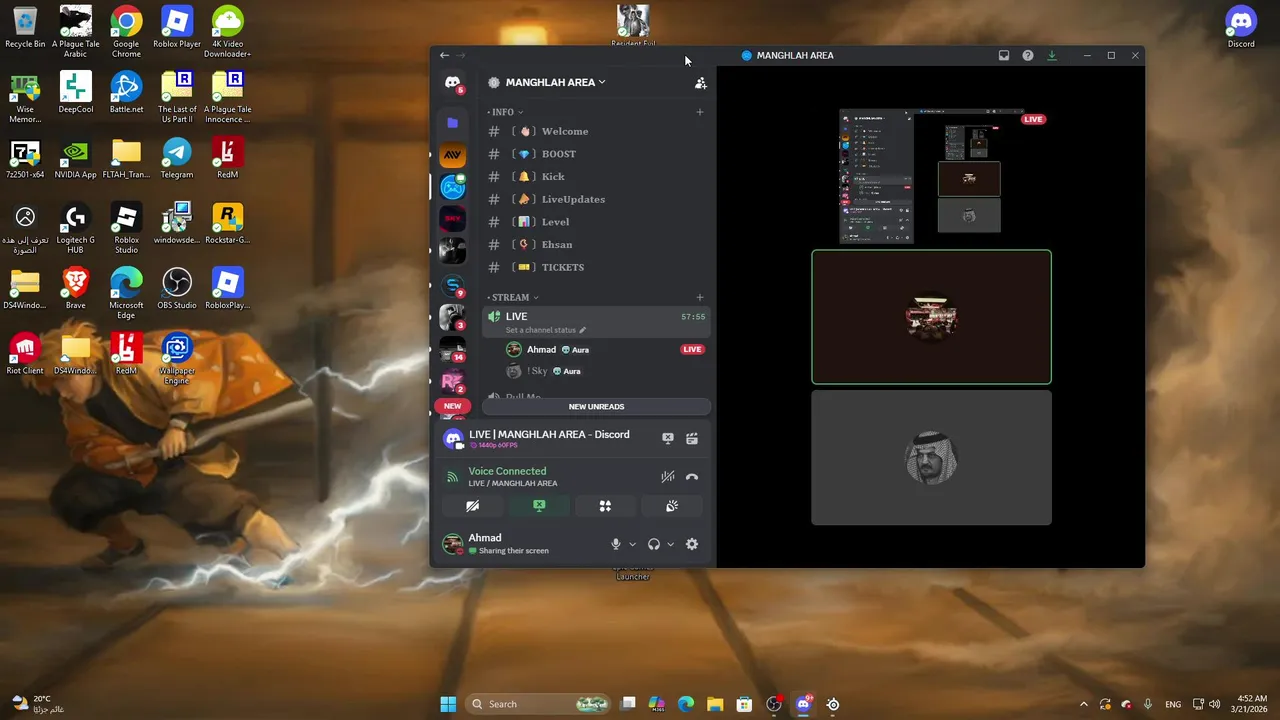The image size is (1280, 720).
Task: Expand the MANGHLAH AREA server menu
Action: 555,82
